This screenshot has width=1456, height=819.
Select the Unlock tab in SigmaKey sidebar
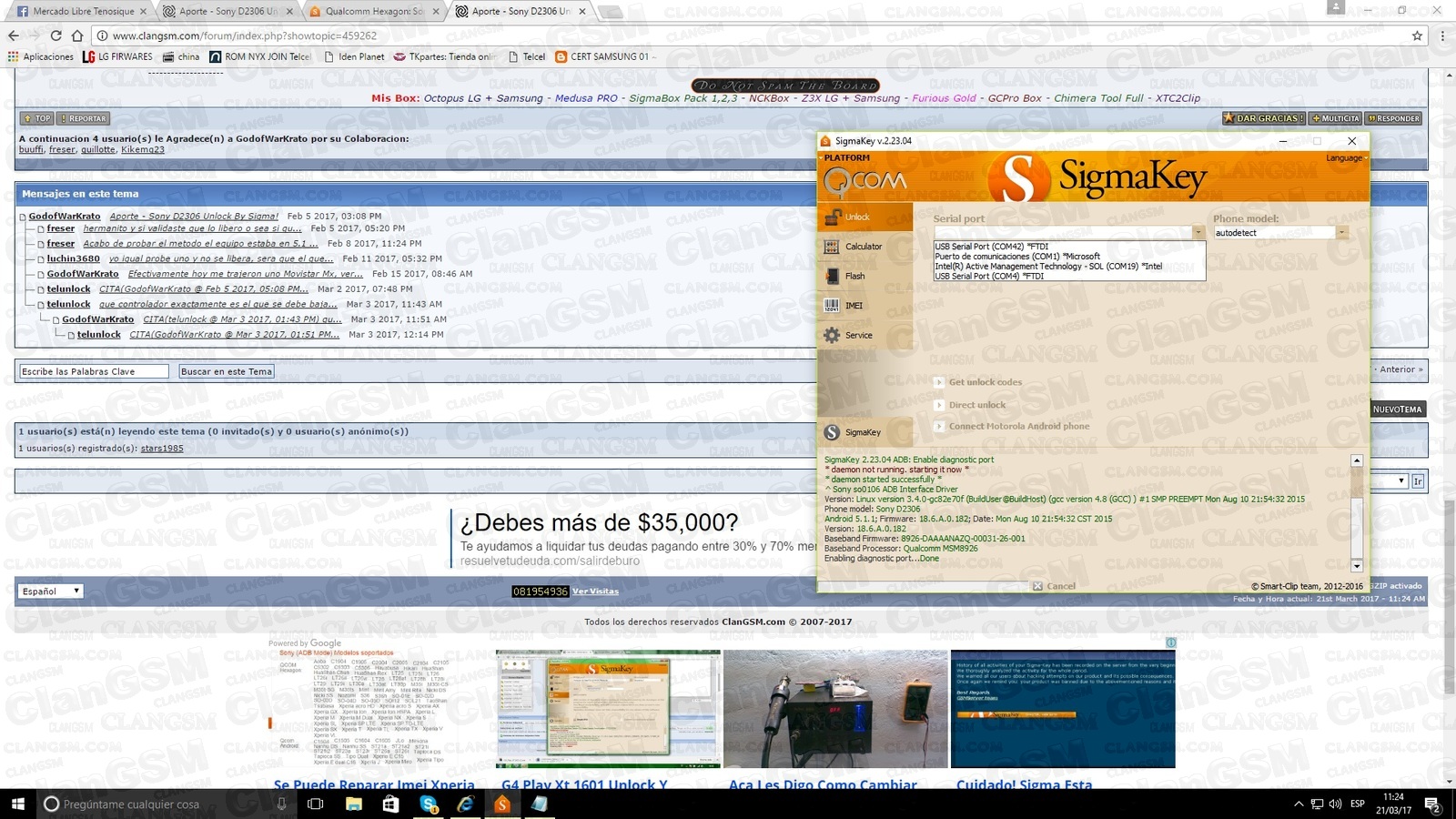(864, 217)
